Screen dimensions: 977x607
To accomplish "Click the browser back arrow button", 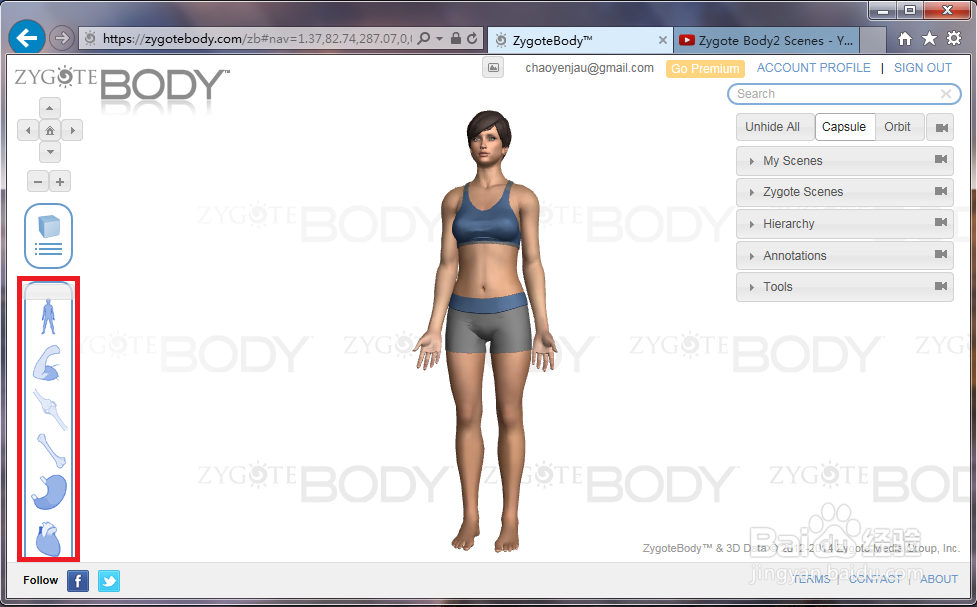I will (27, 38).
